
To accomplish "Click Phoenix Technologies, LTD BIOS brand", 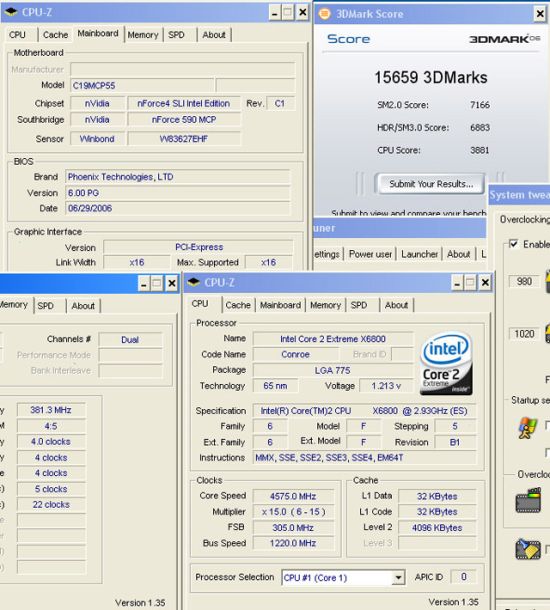I will (x=177, y=177).
